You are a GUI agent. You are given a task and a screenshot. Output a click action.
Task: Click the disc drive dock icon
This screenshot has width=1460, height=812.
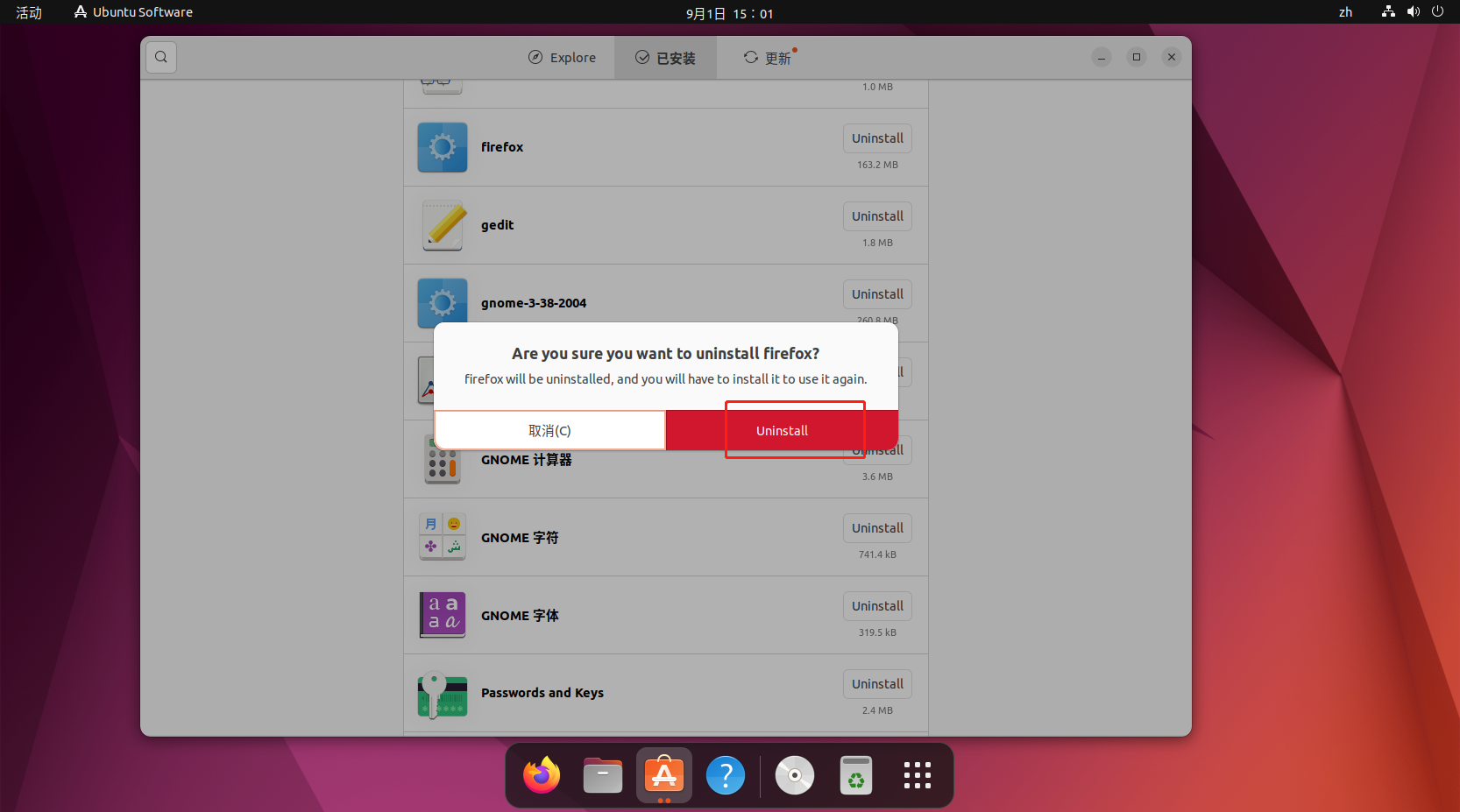(x=795, y=775)
